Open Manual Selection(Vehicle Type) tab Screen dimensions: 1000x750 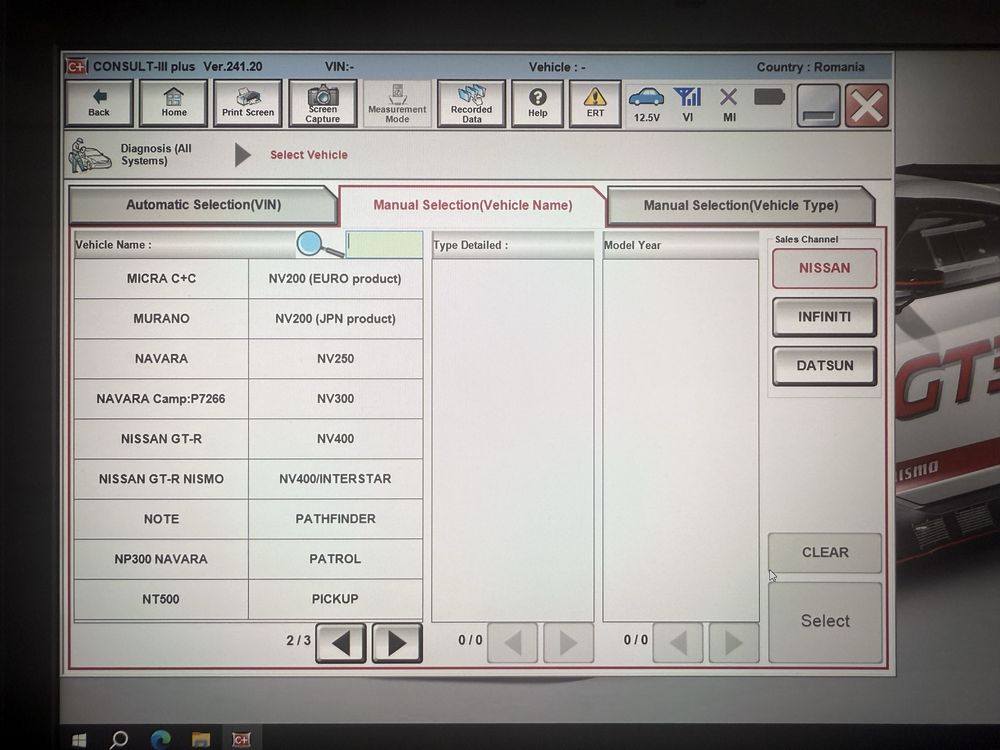point(740,205)
